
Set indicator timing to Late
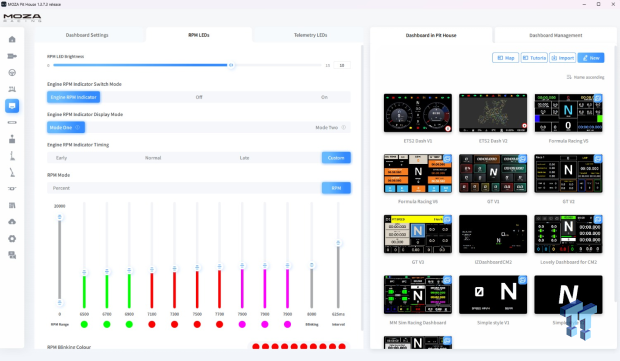tap(244, 158)
